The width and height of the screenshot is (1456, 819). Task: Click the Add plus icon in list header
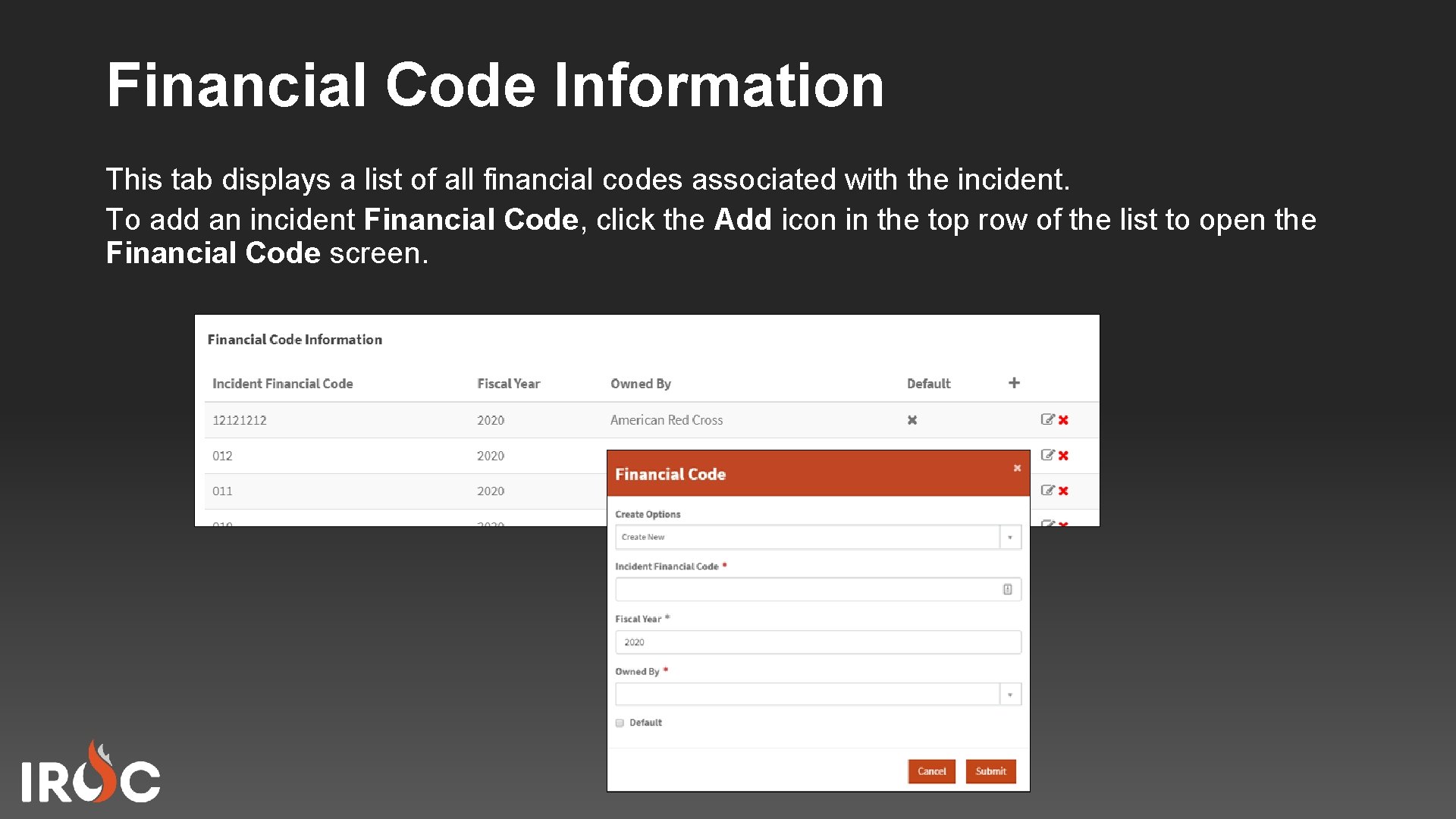(x=1014, y=383)
